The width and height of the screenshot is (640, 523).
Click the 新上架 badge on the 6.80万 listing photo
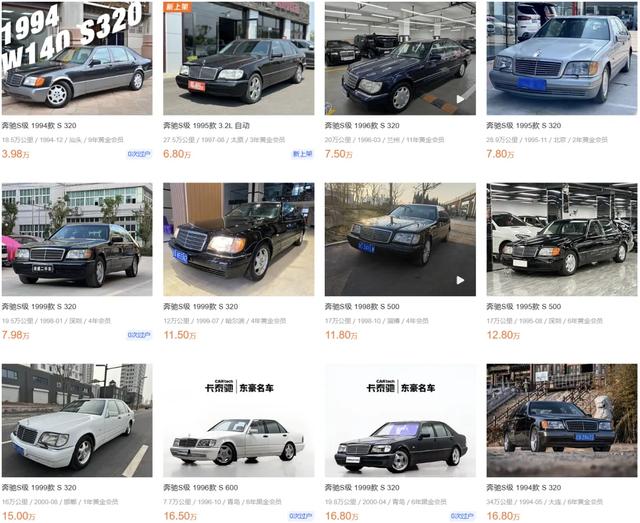(178, 7)
